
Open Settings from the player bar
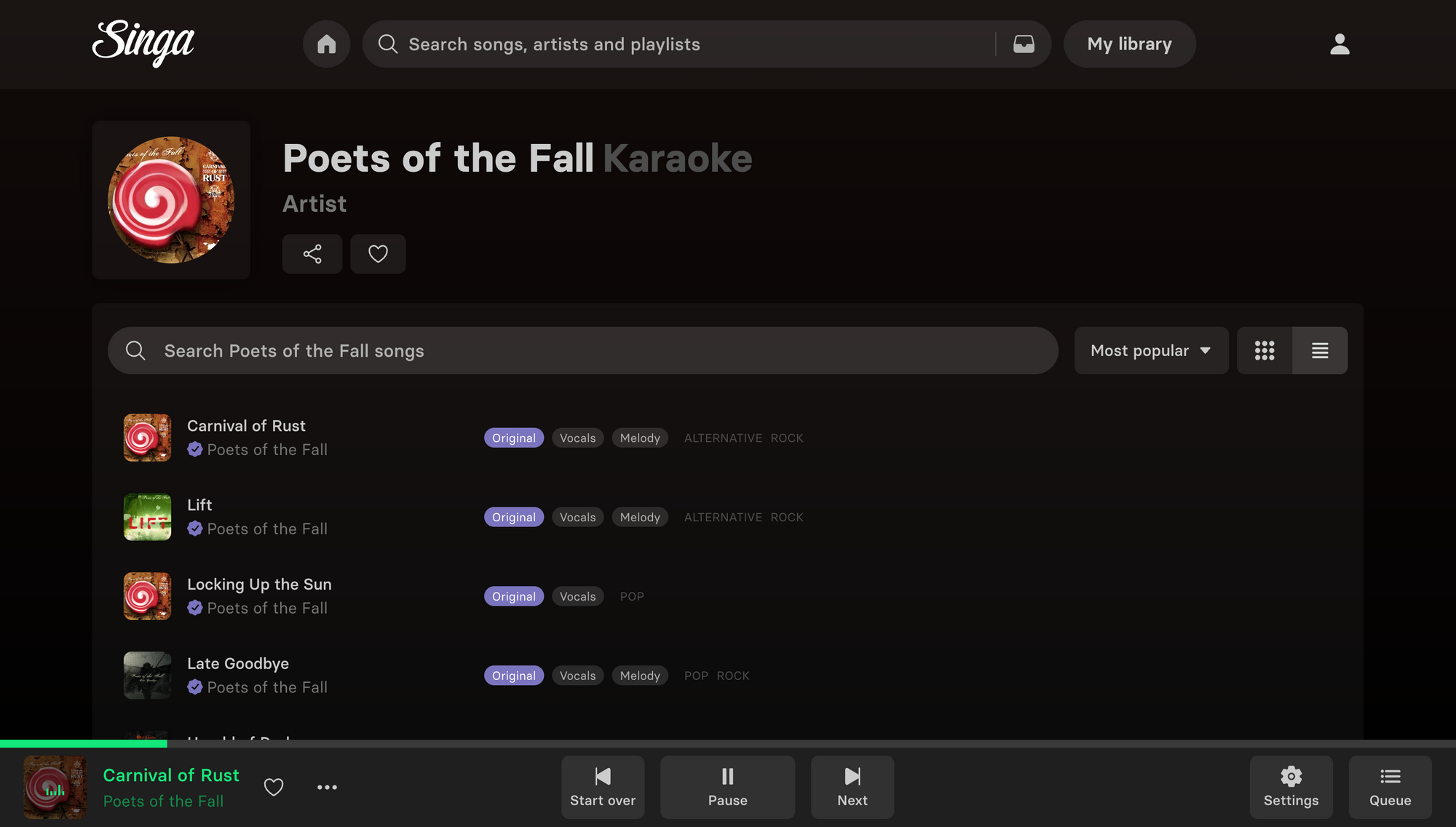[1291, 787]
